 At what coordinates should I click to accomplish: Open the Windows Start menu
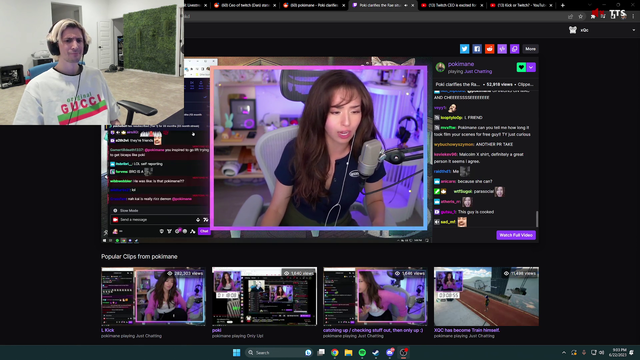pos(236,353)
